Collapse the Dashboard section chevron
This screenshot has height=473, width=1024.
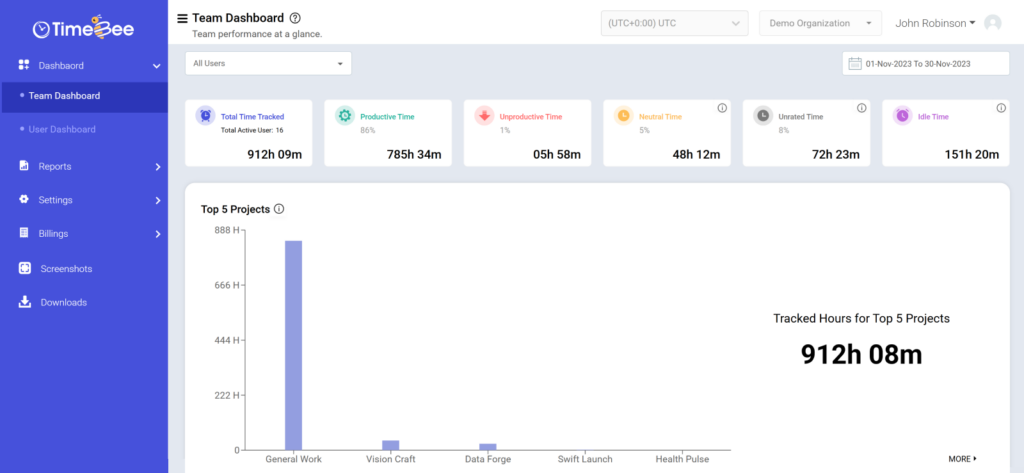tap(157, 66)
